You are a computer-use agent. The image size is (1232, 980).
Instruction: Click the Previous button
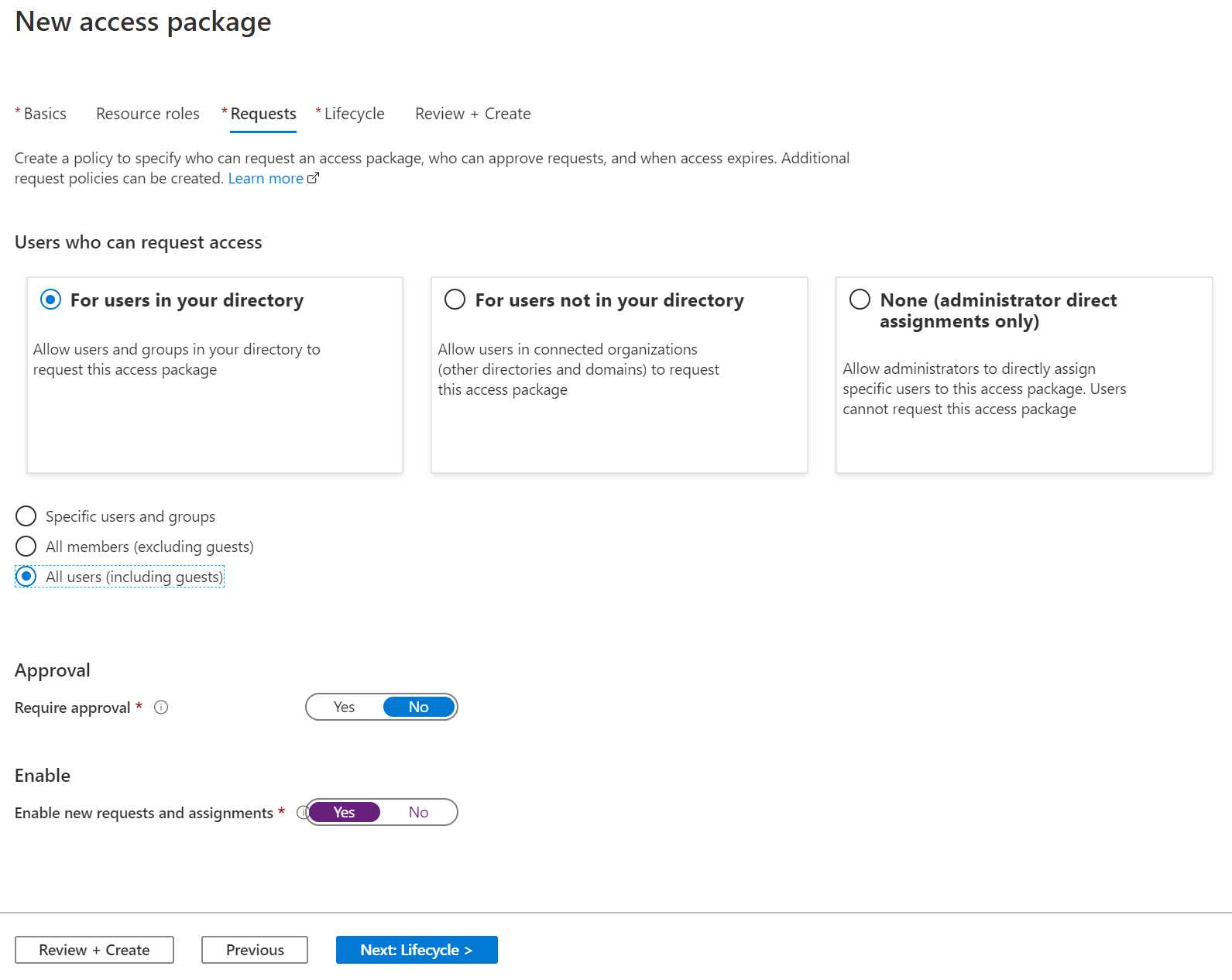[255, 950]
